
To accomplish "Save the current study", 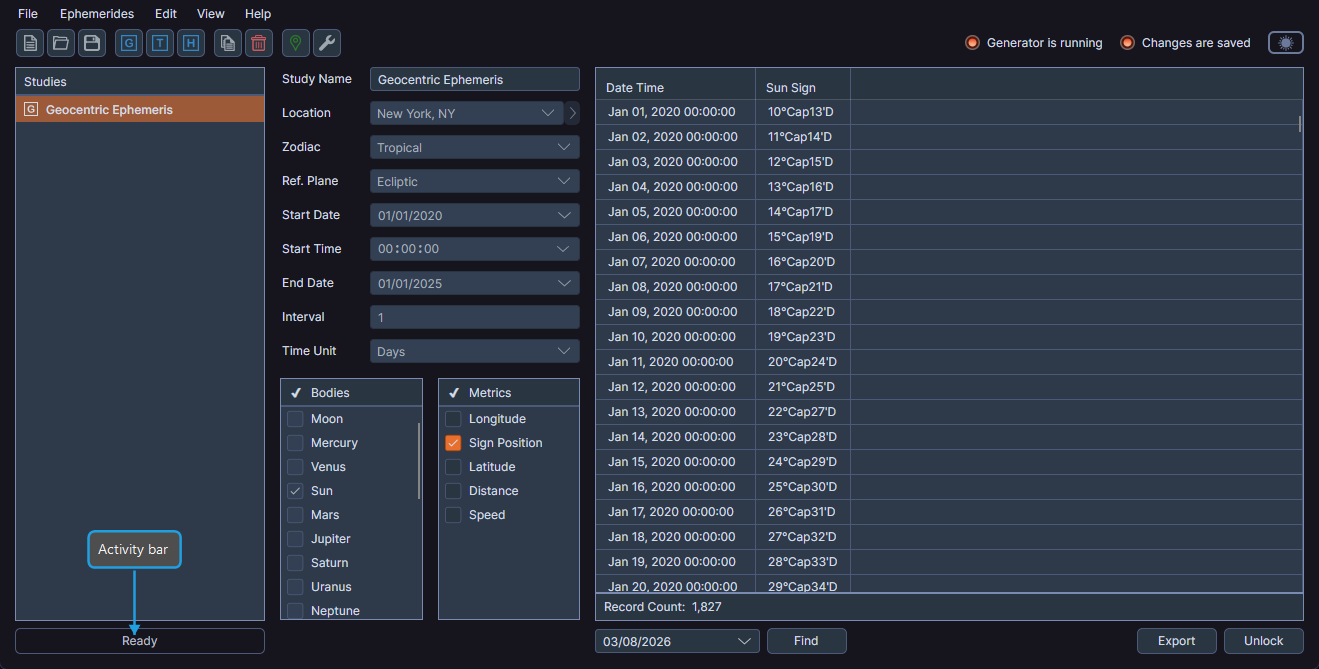I will [91, 43].
